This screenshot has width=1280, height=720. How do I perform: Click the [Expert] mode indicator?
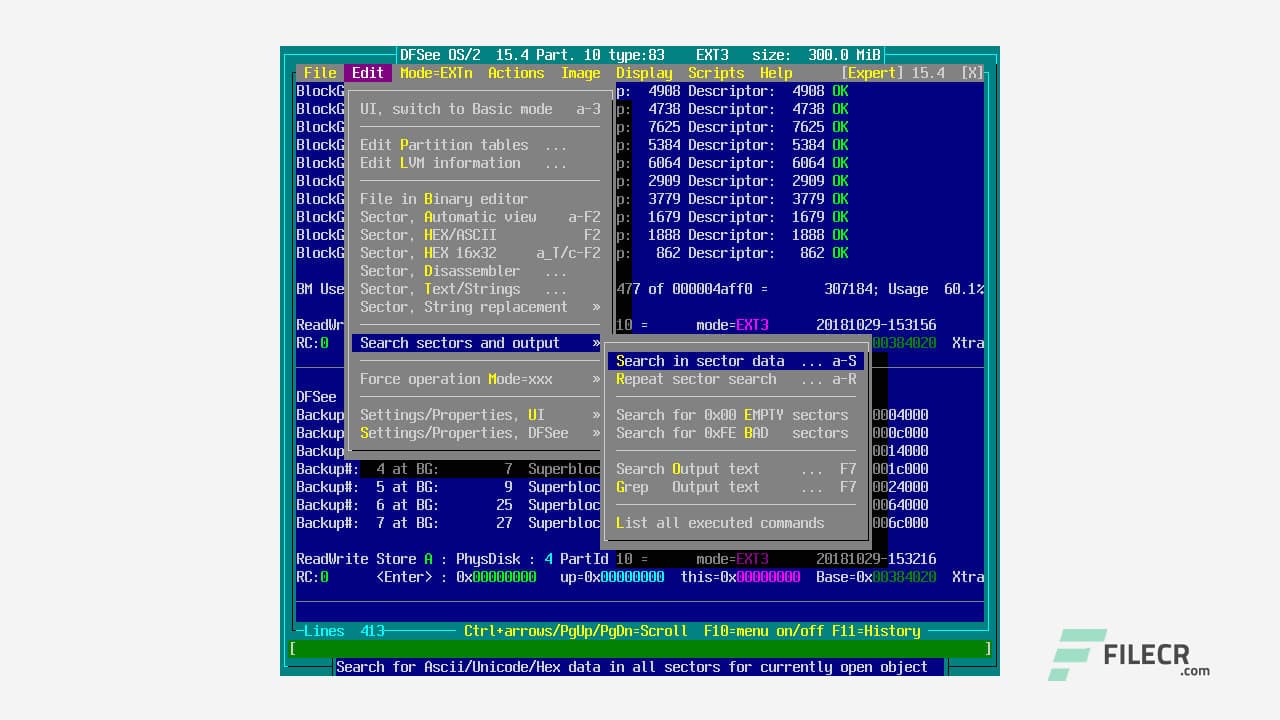click(x=871, y=72)
